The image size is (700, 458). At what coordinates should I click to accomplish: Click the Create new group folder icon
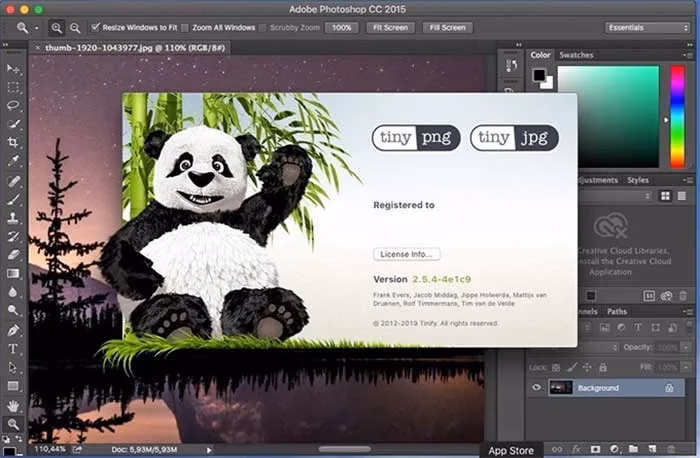coord(633,449)
